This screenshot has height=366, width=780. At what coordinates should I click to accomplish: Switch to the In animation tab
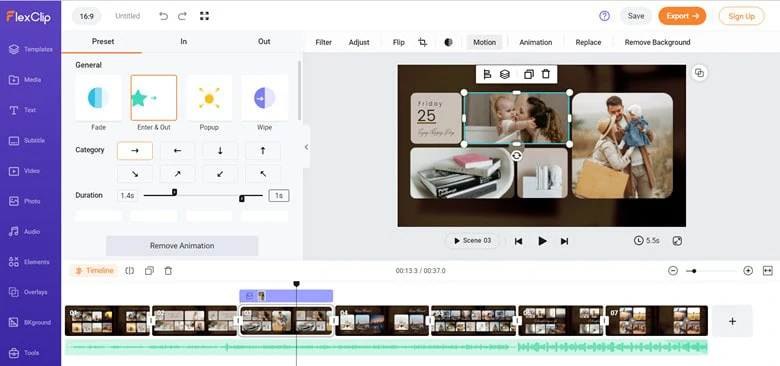[x=184, y=42]
